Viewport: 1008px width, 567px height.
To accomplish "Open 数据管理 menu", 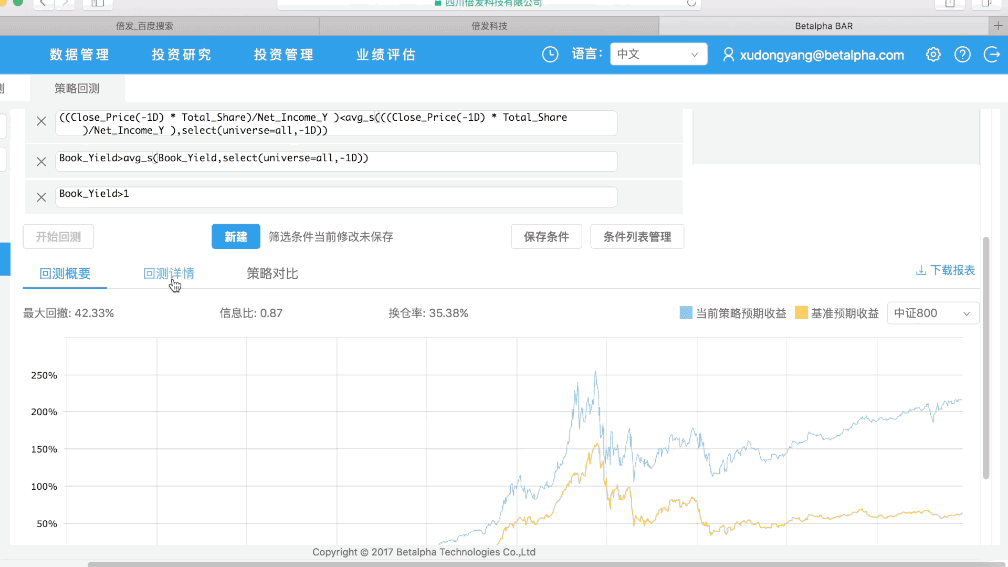I will pos(80,55).
